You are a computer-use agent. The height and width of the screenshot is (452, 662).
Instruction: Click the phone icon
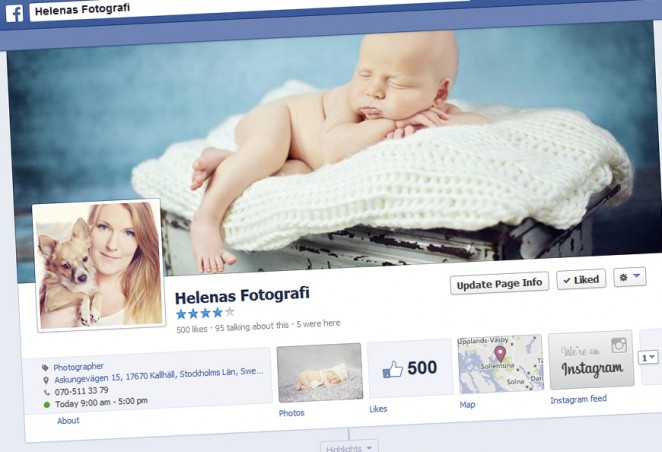tap(46, 392)
